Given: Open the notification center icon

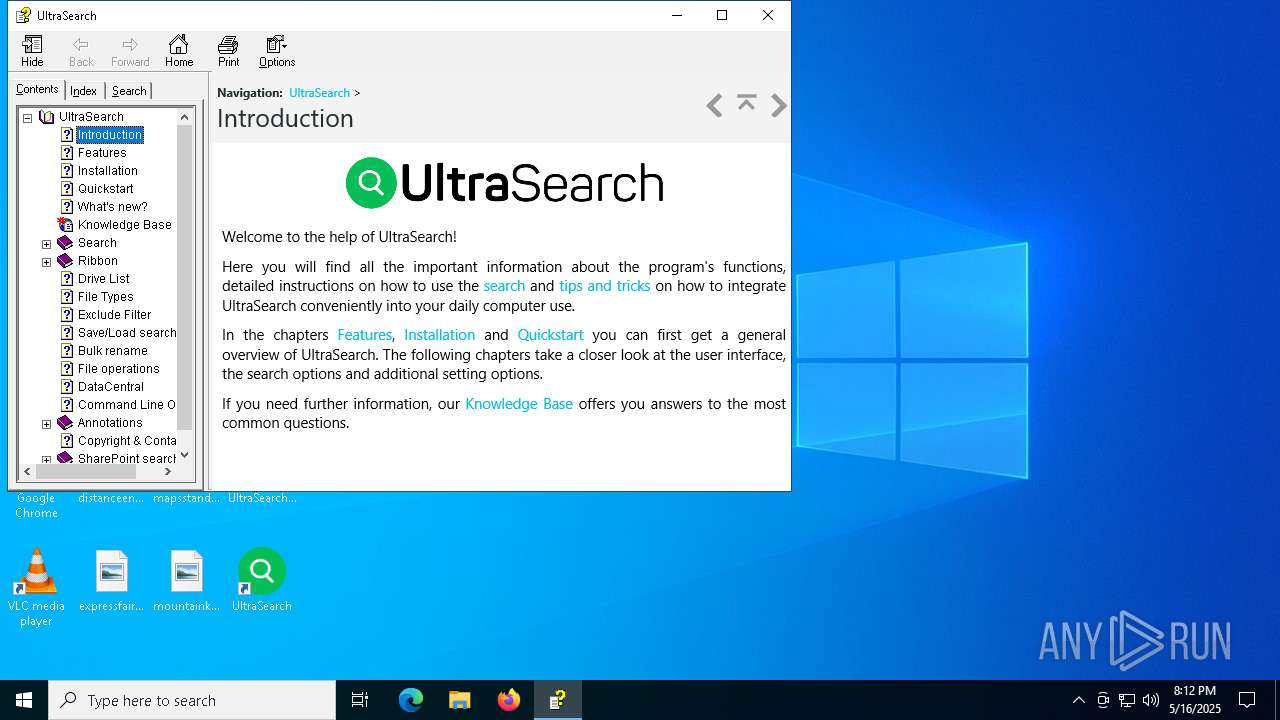Looking at the screenshot, I should coord(1247,700).
